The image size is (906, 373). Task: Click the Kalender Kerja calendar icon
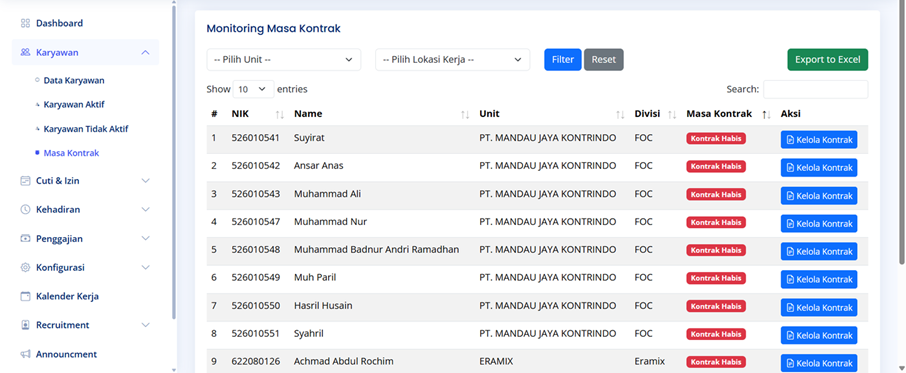(x=25, y=296)
